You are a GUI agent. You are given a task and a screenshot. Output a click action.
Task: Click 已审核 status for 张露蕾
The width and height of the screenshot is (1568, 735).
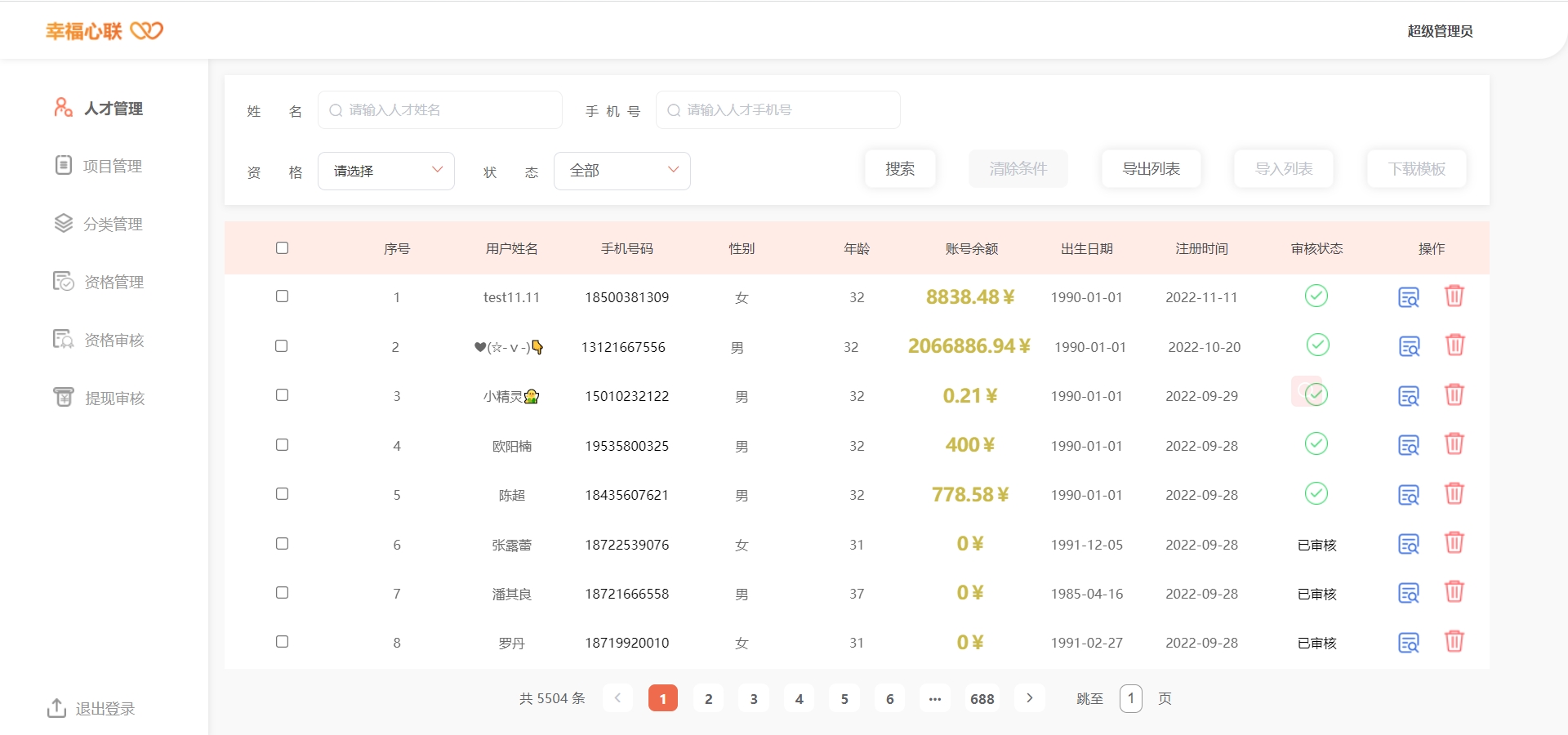[1316, 545]
